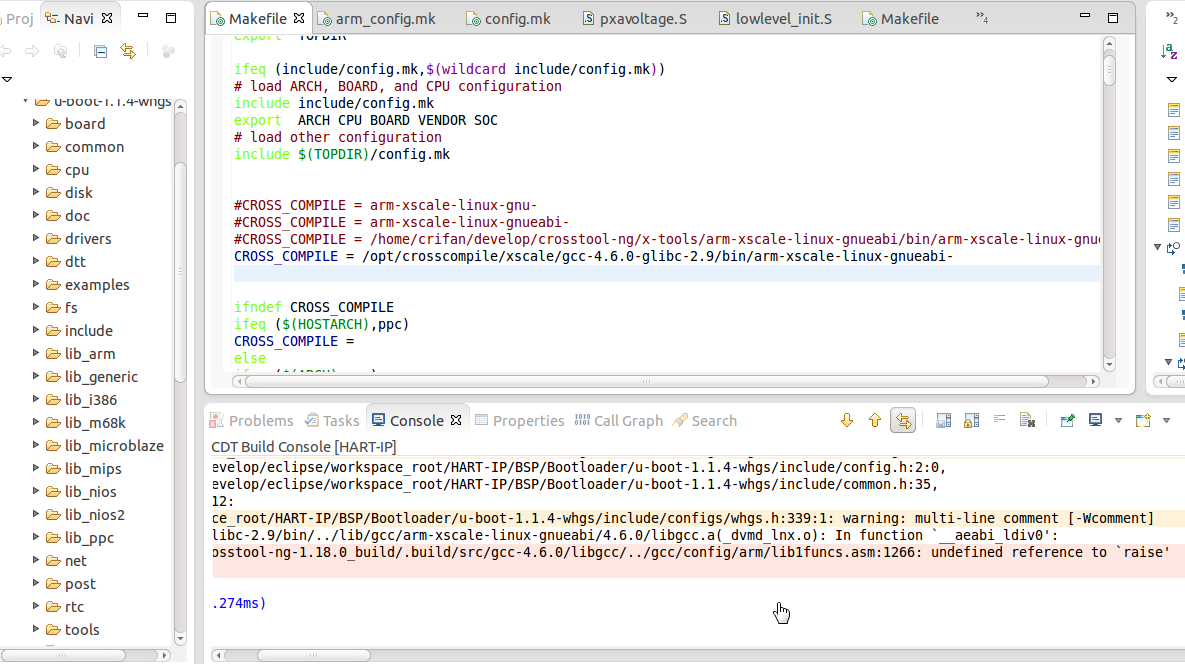
Task: Select the include folder
Action: click(88, 331)
